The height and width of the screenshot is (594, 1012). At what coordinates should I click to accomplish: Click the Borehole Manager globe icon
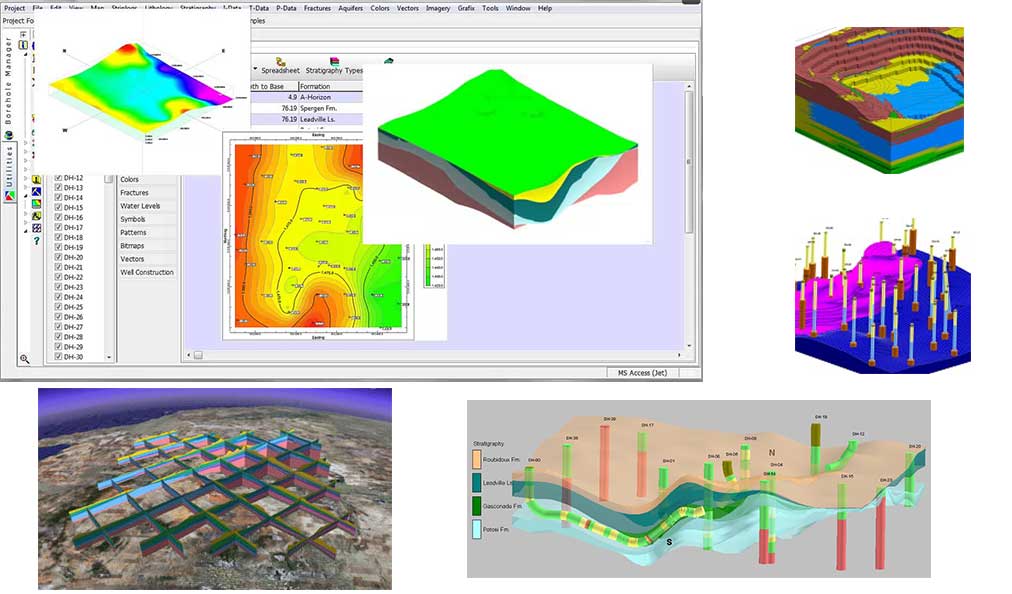(10, 135)
